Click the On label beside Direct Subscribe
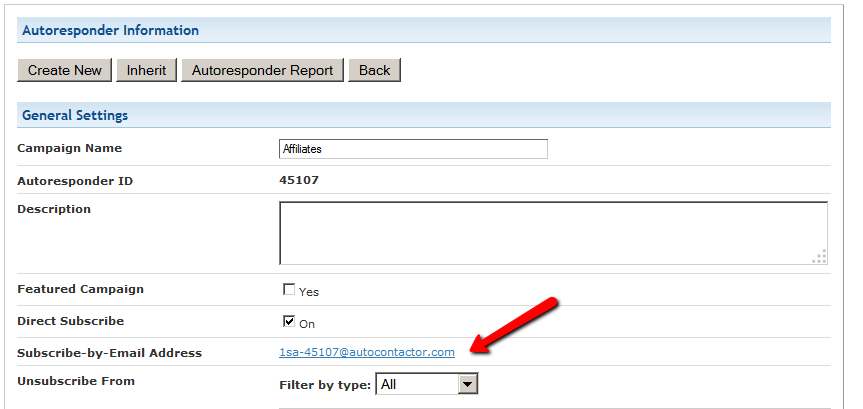 (x=307, y=324)
